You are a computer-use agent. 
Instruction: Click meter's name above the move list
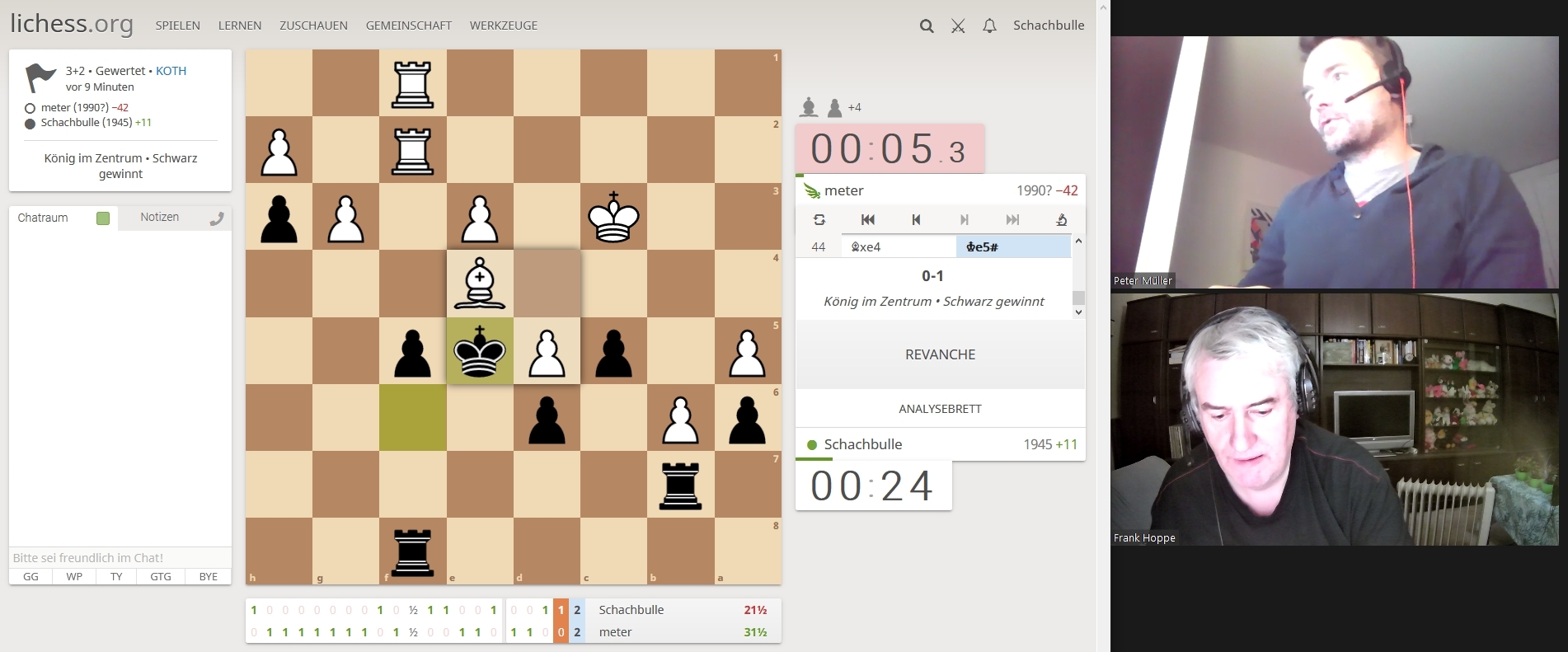point(844,190)
